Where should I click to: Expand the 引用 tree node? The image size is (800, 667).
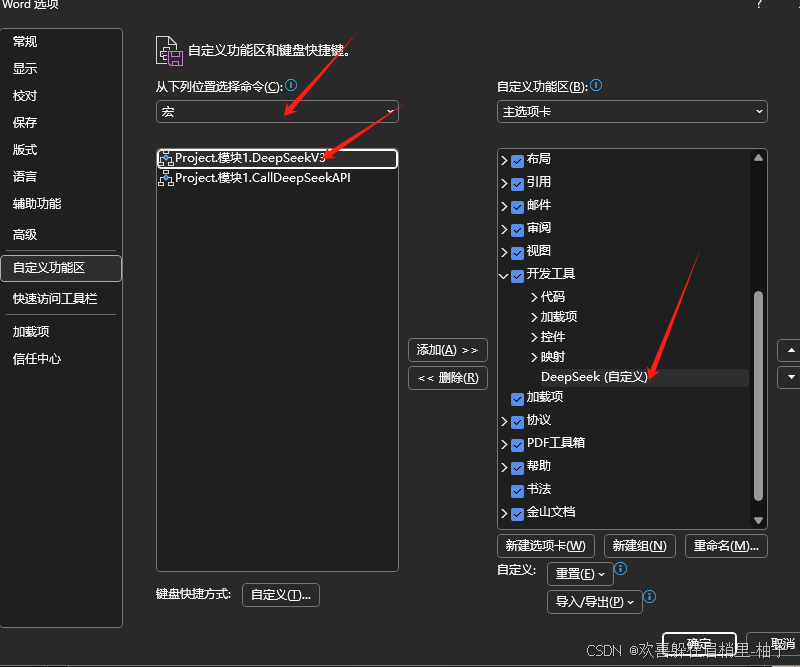504,184
